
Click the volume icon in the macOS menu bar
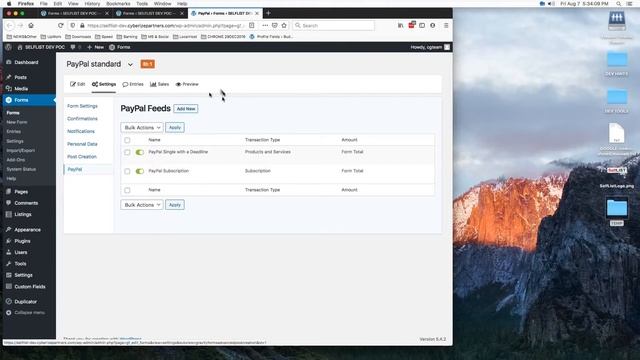pos(551,3)
